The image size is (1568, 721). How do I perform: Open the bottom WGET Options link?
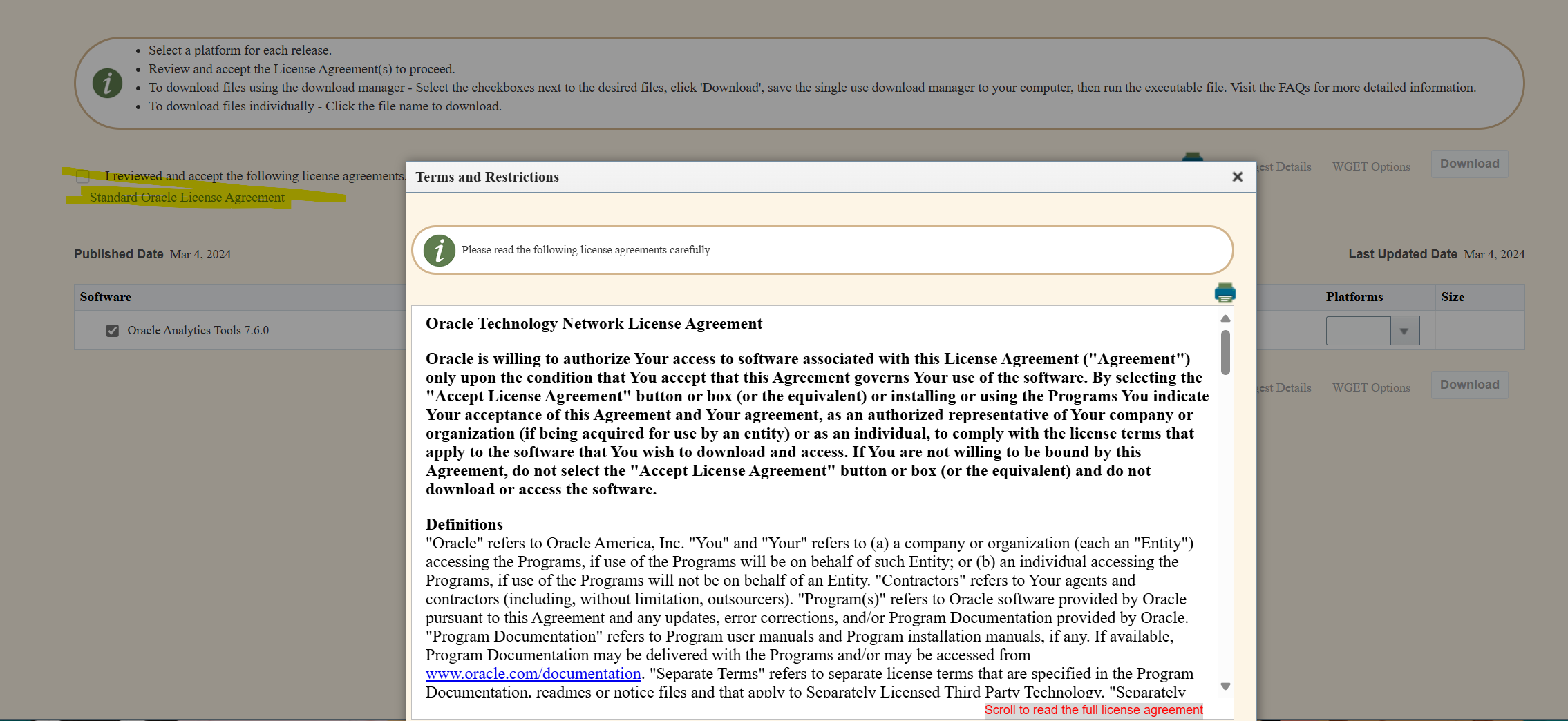(x=1371, y=387)
